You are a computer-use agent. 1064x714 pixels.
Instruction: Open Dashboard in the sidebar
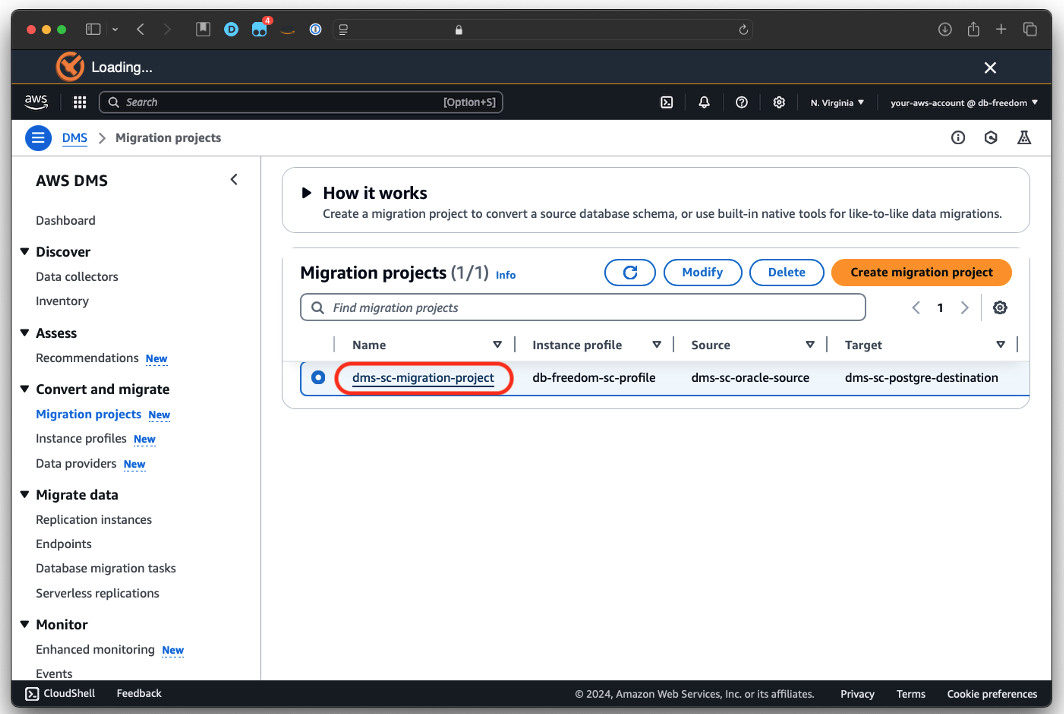point(65,221)
